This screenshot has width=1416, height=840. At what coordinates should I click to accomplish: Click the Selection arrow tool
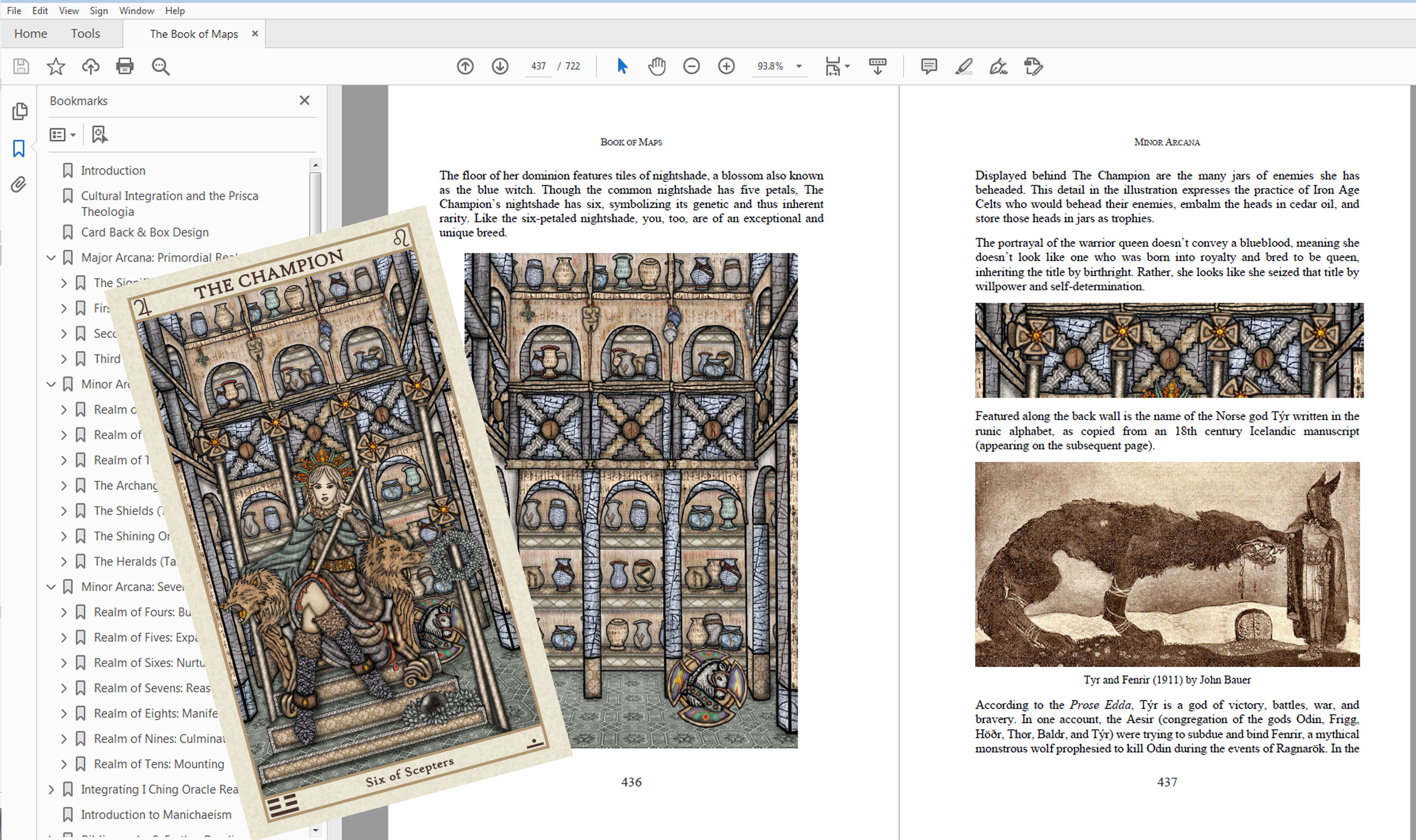(x=622, y=66)
